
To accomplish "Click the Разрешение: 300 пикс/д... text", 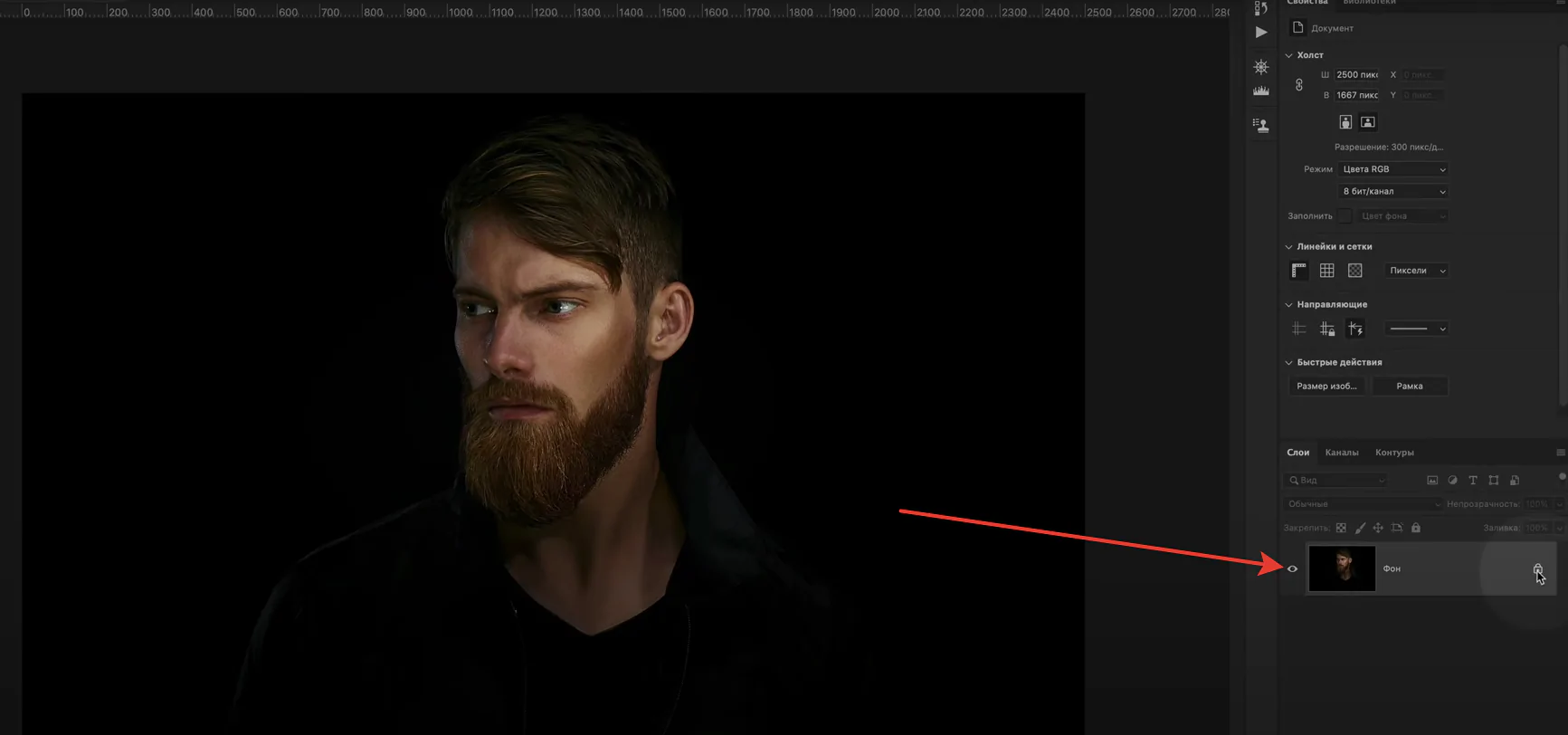I will 1389,148.
